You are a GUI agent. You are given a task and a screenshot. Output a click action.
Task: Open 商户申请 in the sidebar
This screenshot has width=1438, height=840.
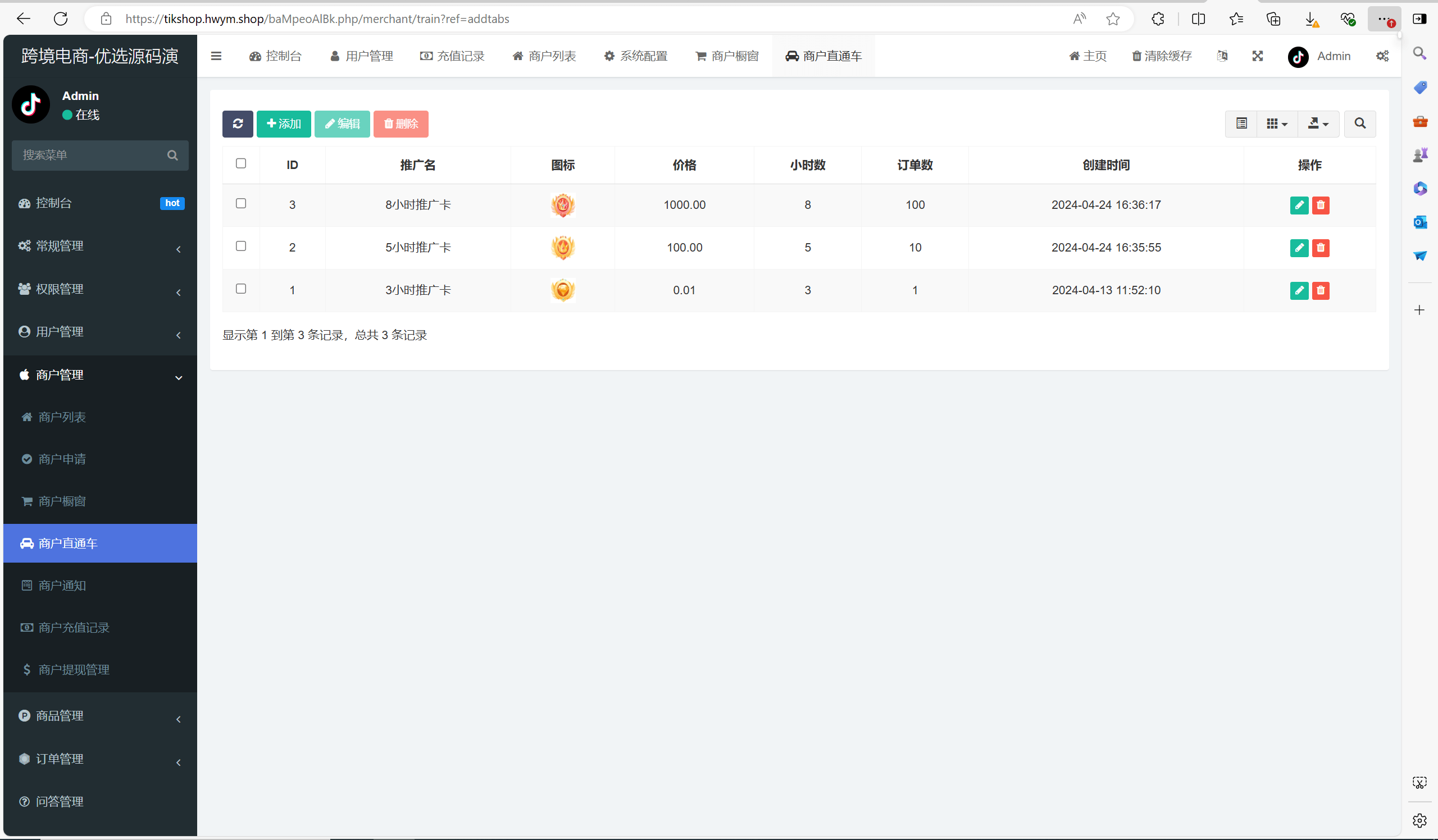pyautogui.click(x=62, y=459)
